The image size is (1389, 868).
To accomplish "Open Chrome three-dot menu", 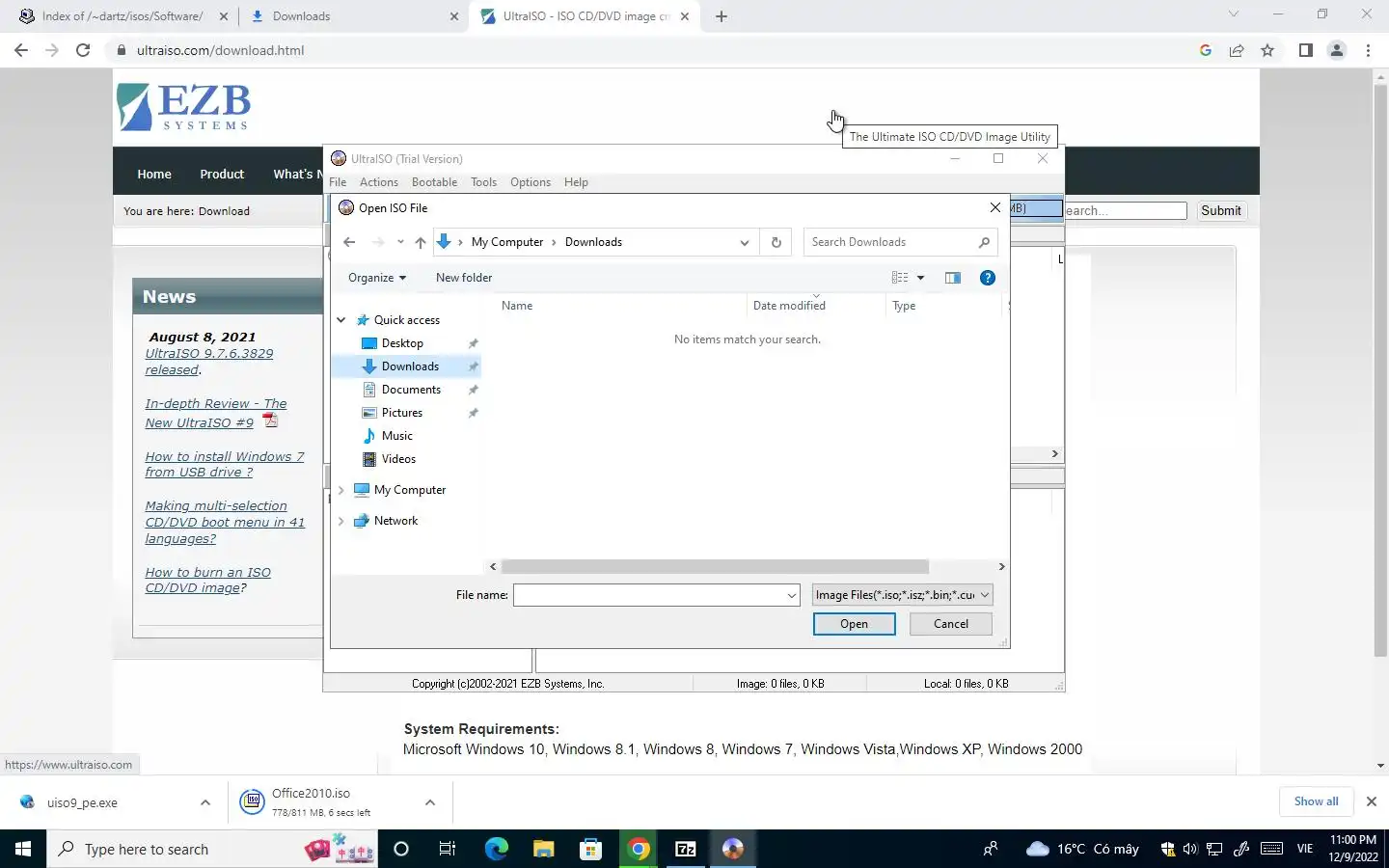I will click(x=1368, y=50).
